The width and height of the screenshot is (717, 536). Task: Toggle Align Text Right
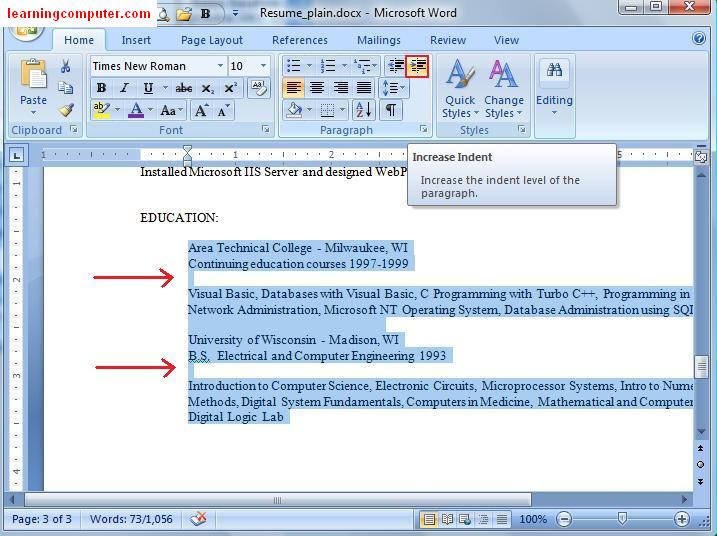[x=341, y=87]
